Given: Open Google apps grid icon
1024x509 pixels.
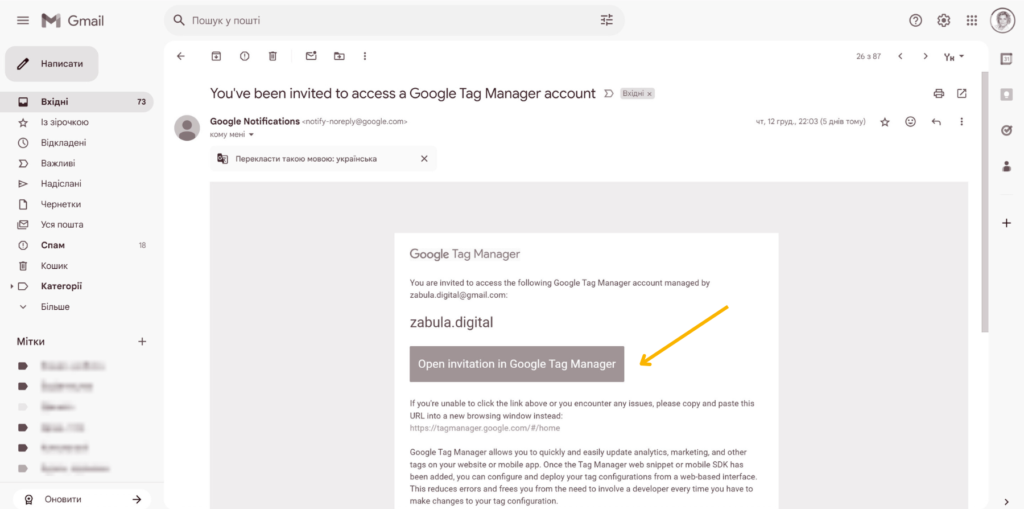Looking at the screenshot, I should [x=972, y=21].
